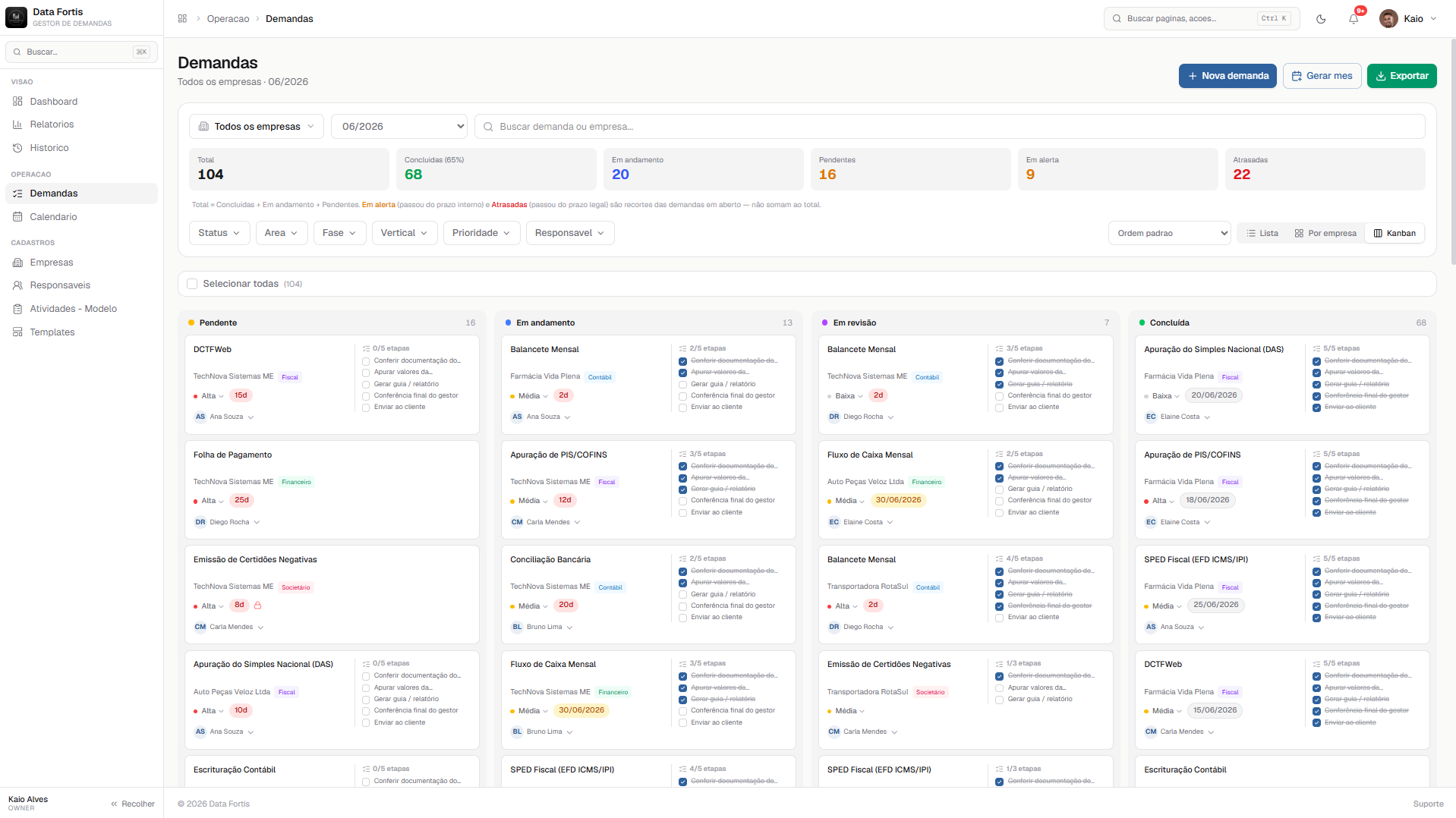
Task: Switch to Kanban view
Action: tap(1395, 233)
